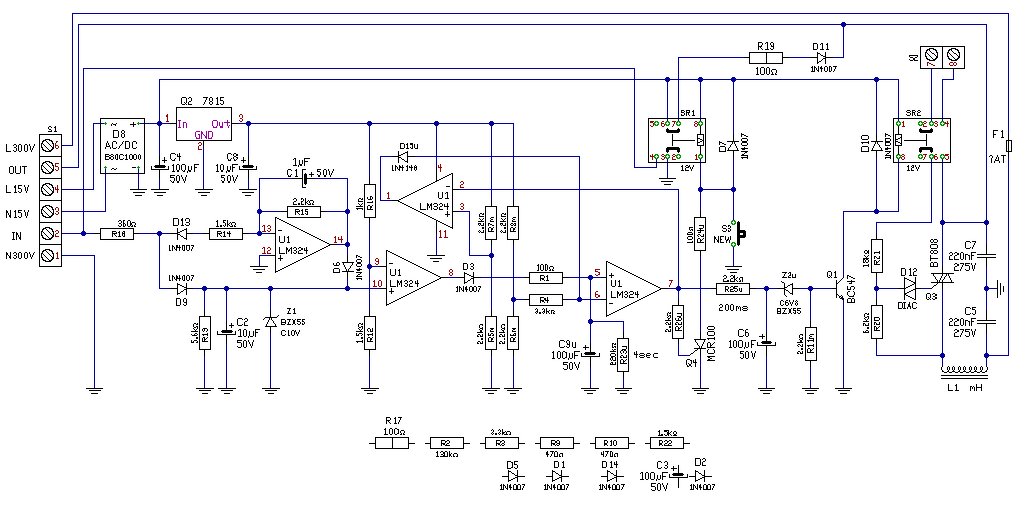Image resolution: width=1020 pixels, height=508 pixels.
Task: Select the SR2 12V relay block
Action: (x=921, y=140)
